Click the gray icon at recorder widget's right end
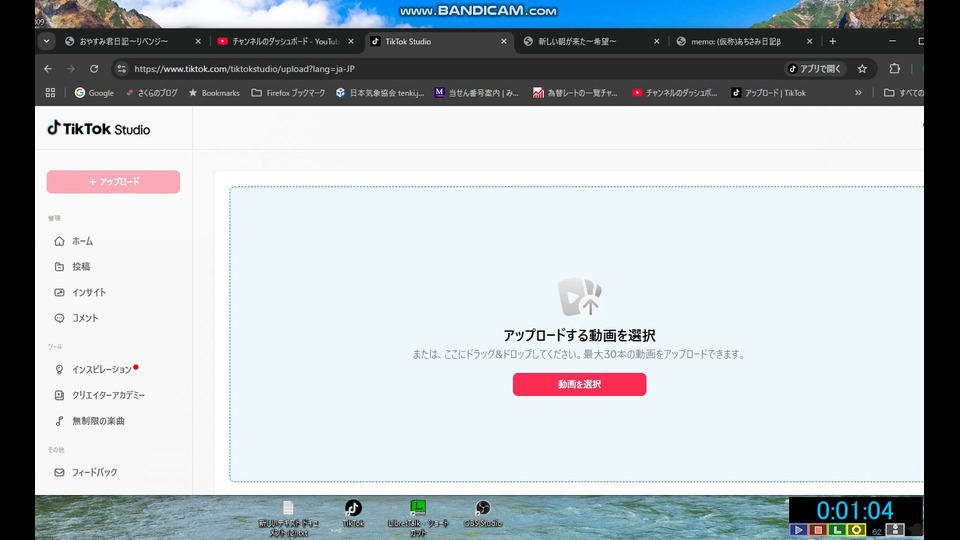The height and width of the screenshot is (540, 960). pos(895,530)
